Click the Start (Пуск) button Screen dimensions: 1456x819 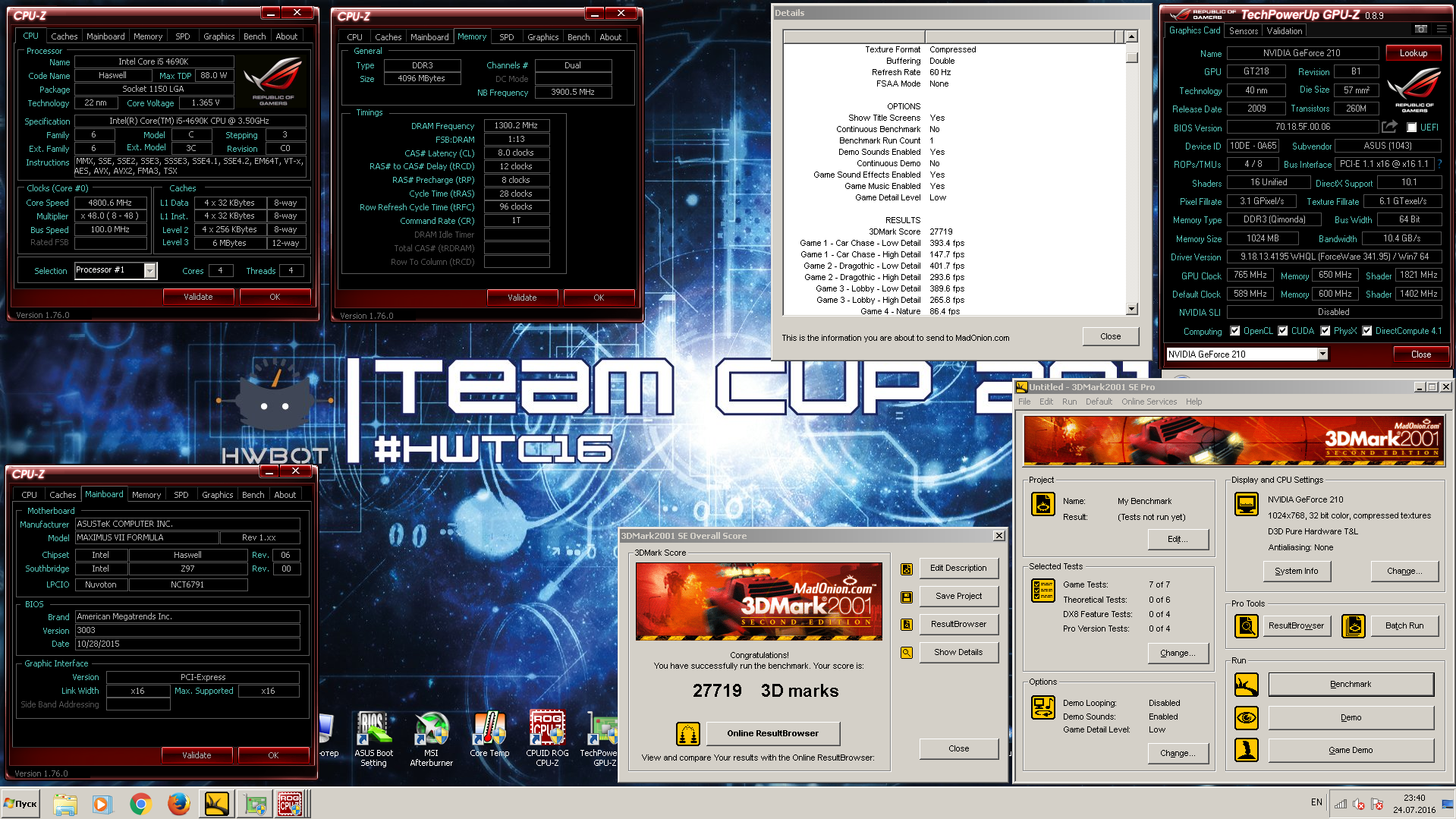pyautogui.click(x=21, y=804)
